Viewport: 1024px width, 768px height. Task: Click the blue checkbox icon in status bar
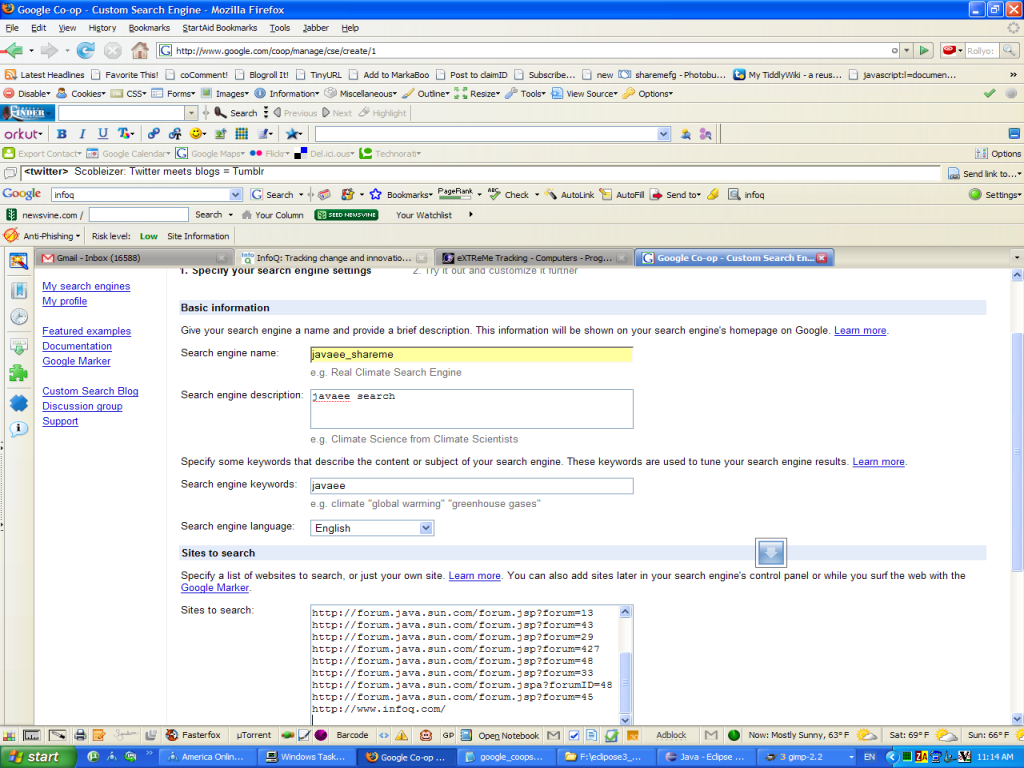click(574, 735)
